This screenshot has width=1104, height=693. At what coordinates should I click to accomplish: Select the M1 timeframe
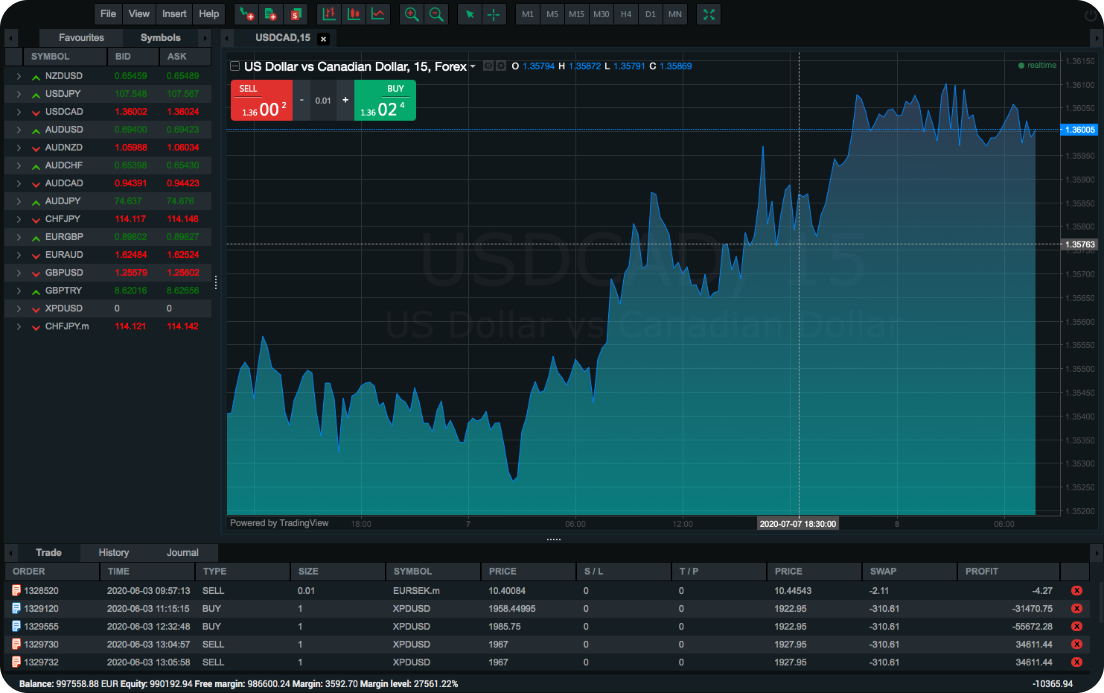tap(527, 14)
